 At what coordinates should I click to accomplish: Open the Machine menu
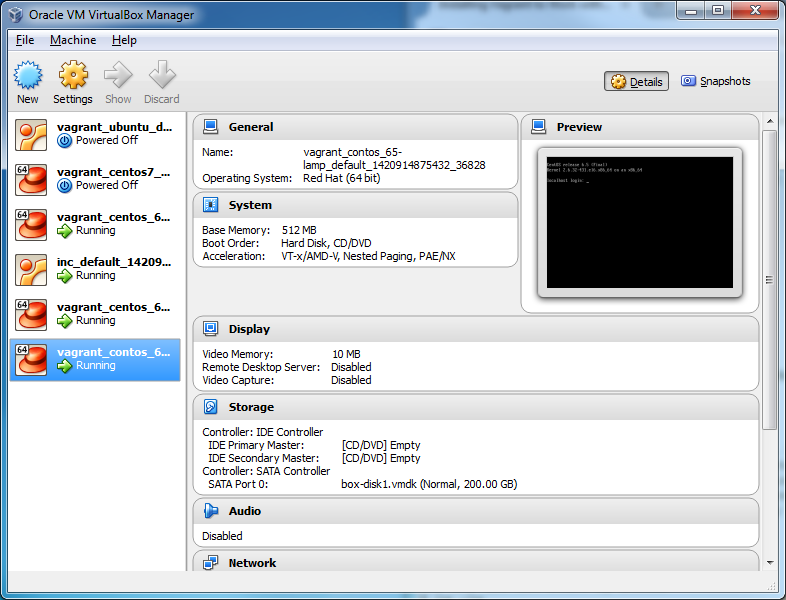(x=73, y=40)
